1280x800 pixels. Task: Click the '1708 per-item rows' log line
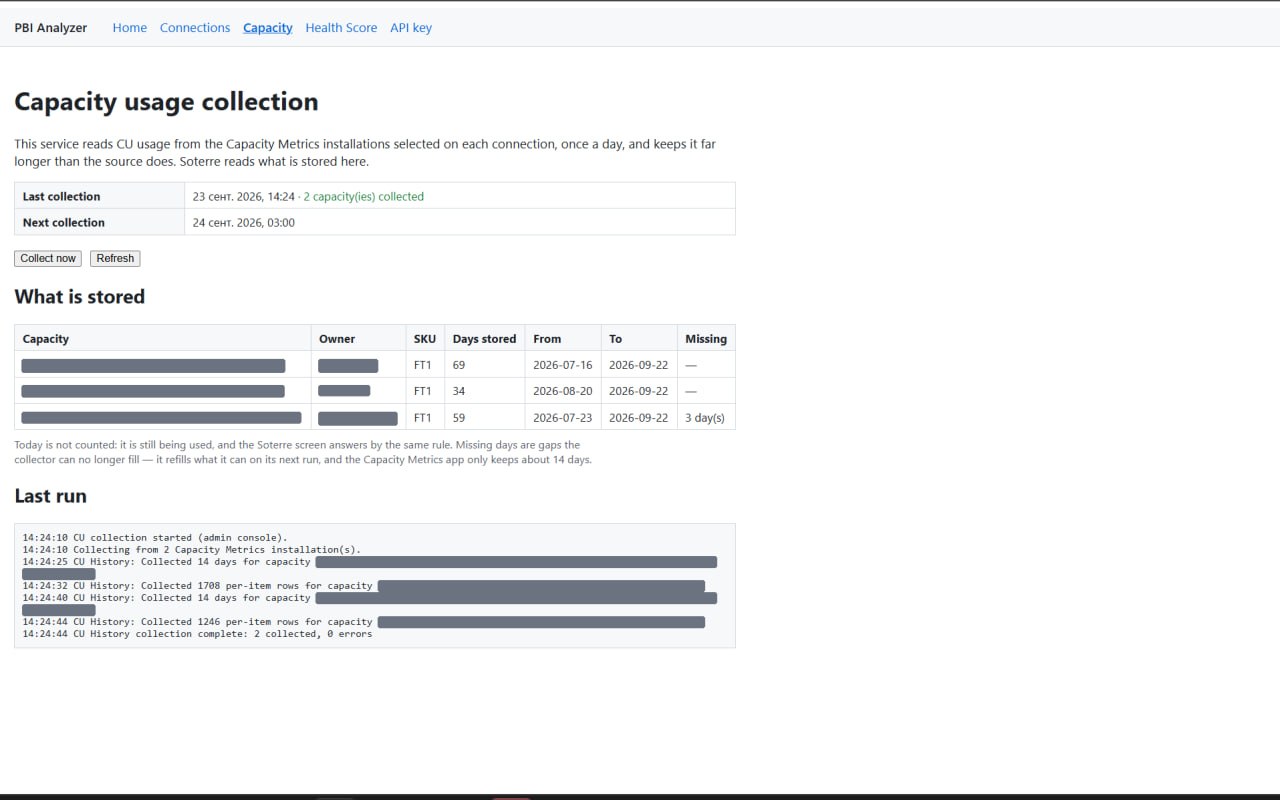point(364,586)
